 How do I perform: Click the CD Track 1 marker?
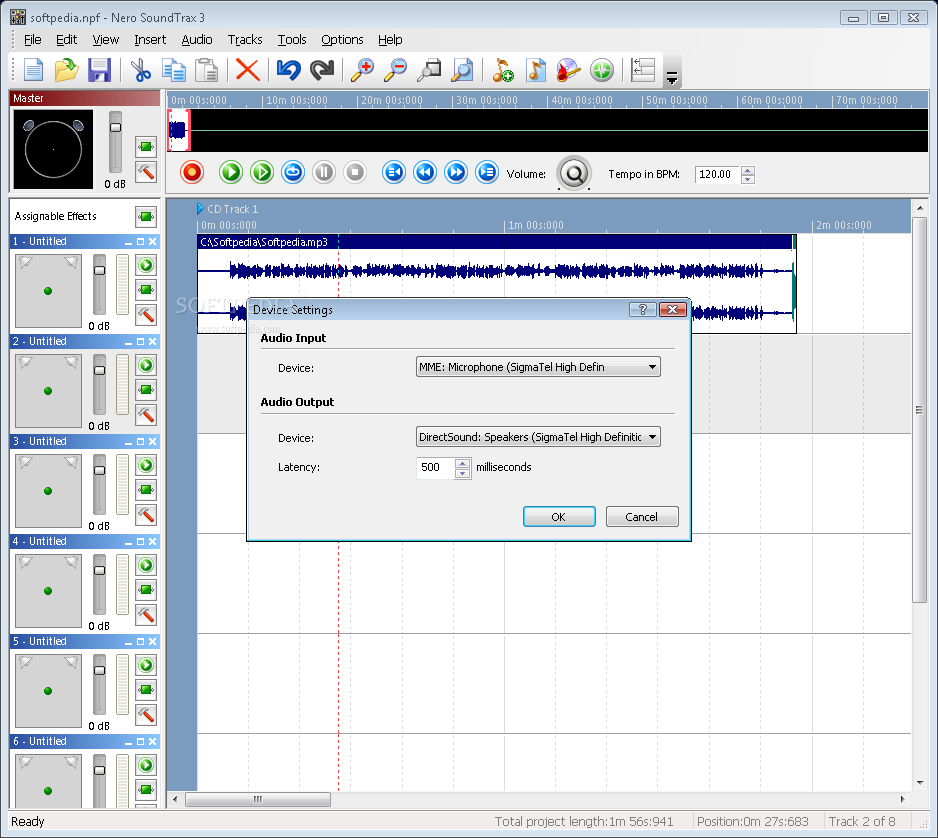pos(227,209)
